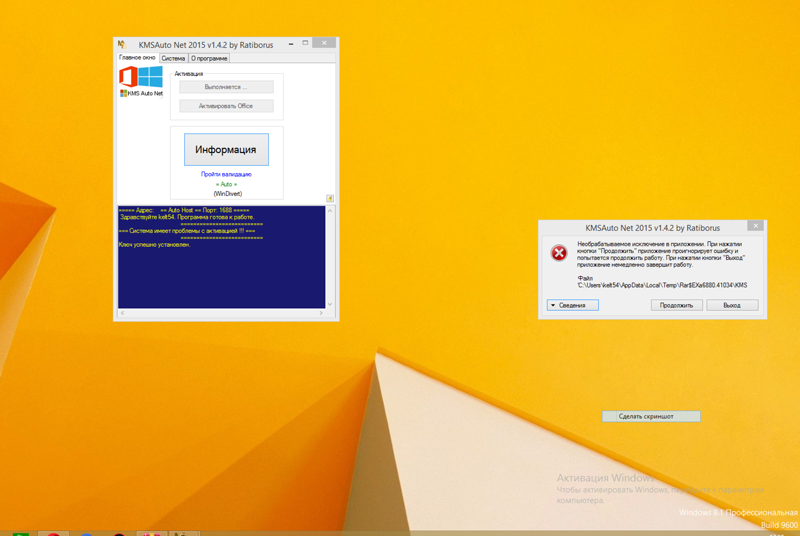The width and height of the screenshot is (800, 536).
Task: Click the red Office logo
Action: [x=128, y=76]
